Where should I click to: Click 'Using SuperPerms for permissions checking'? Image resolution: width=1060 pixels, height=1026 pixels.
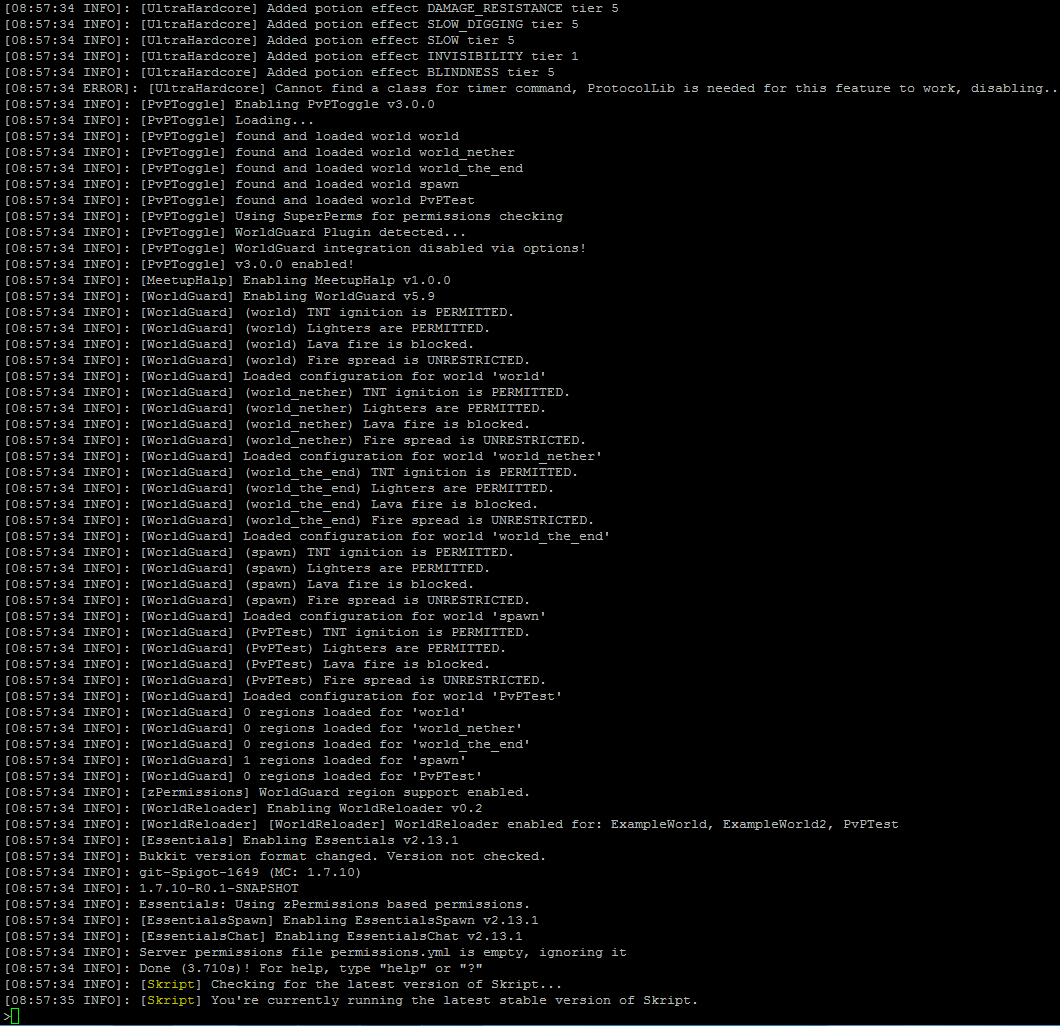(x=399, y=216)
